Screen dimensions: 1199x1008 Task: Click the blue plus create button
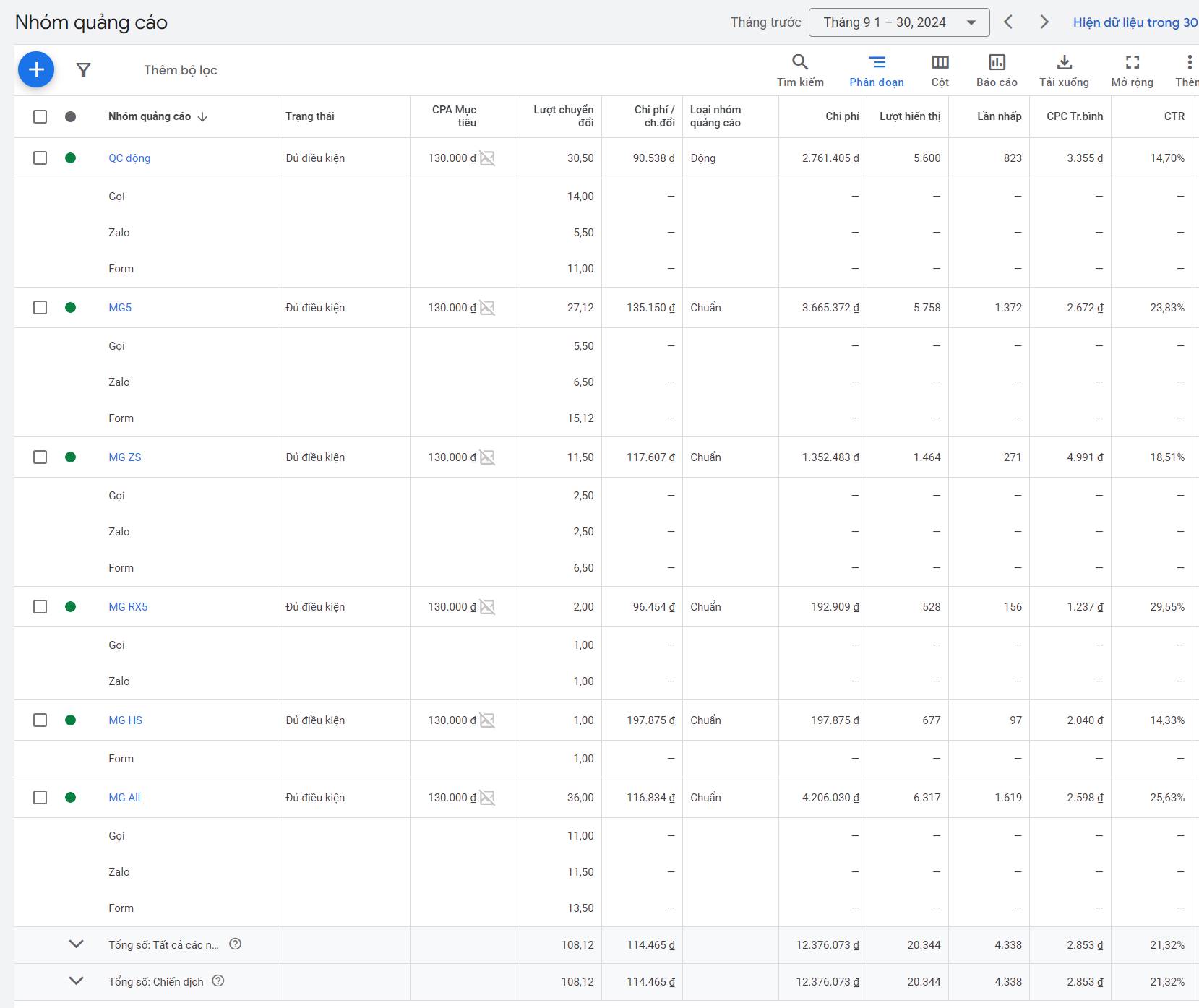(36, 70)
